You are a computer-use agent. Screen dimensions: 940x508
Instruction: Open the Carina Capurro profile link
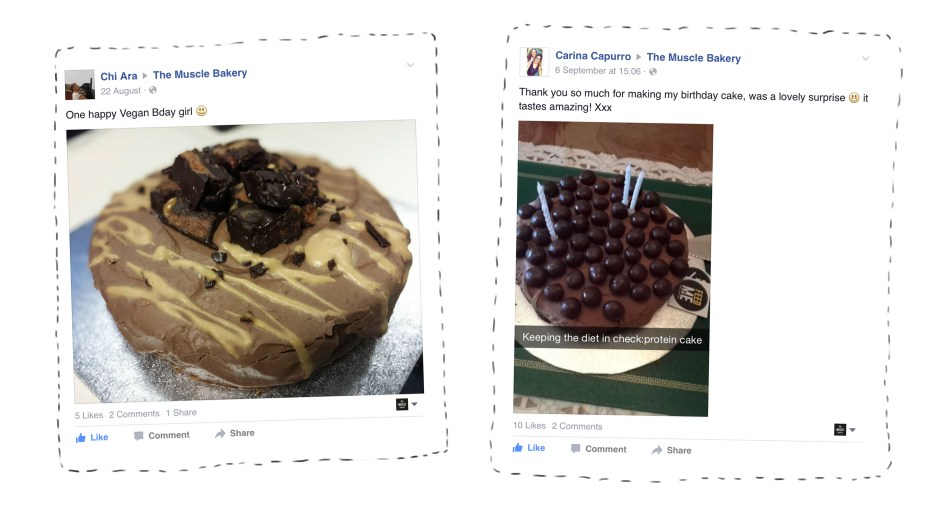593,56
